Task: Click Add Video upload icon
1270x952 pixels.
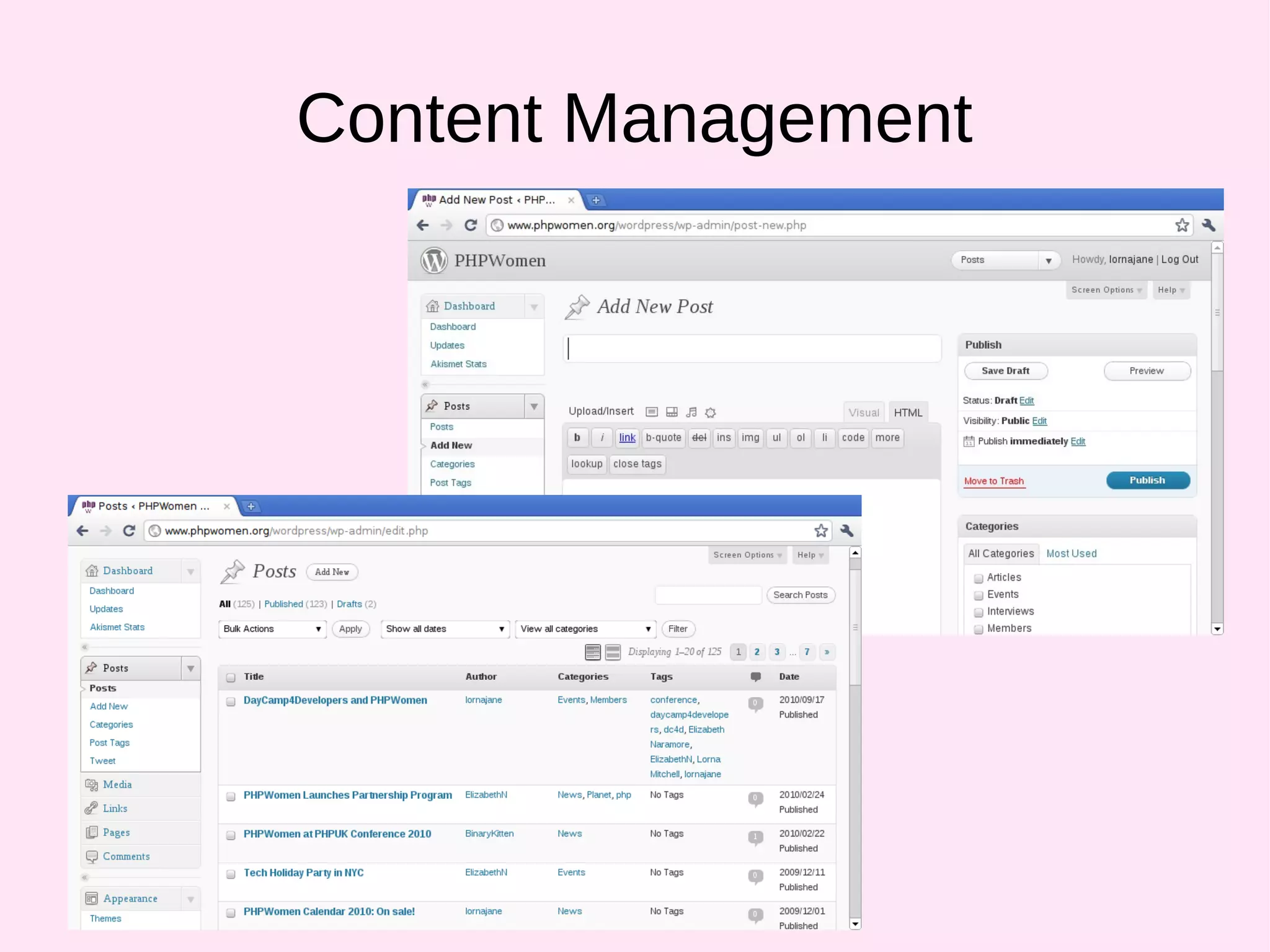Action: (672, 412)
